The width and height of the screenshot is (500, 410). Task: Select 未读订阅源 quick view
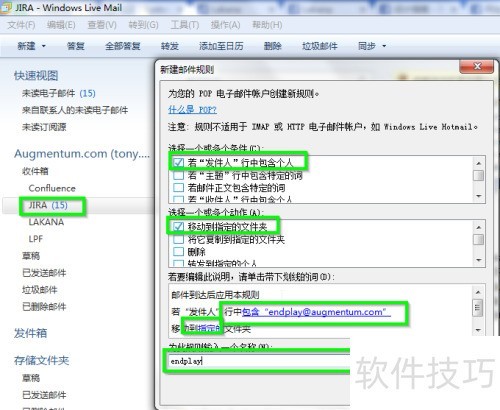(x=44, y=127)
